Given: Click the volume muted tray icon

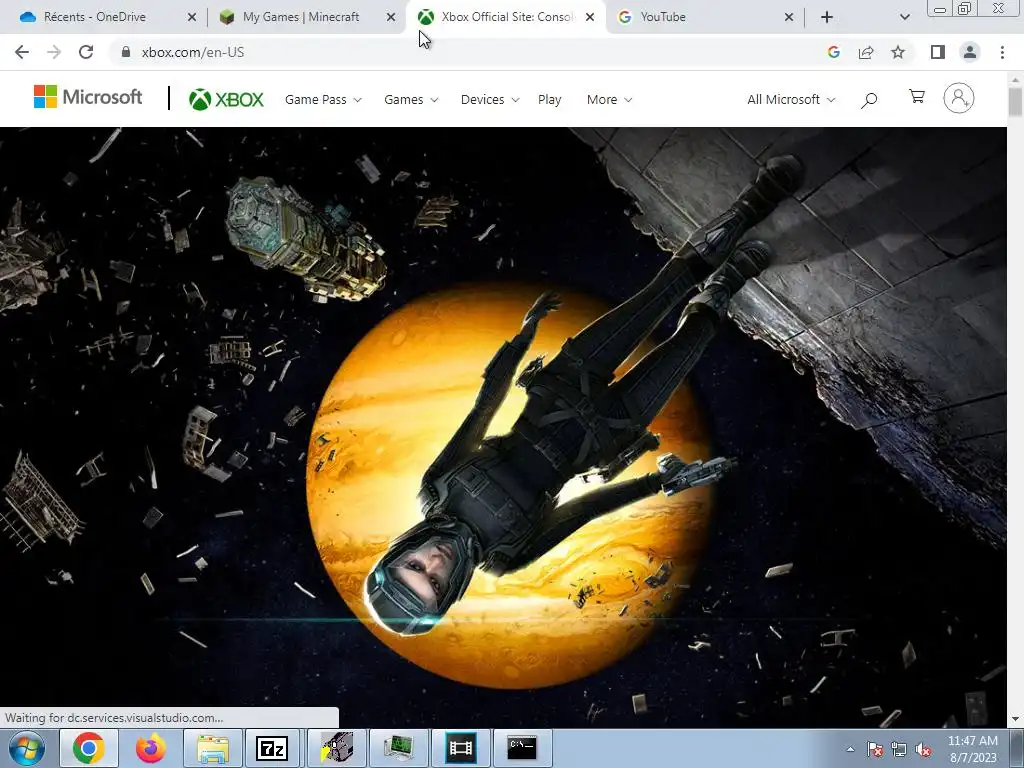Looking at the screenshot, I should (x=923, y=749).
